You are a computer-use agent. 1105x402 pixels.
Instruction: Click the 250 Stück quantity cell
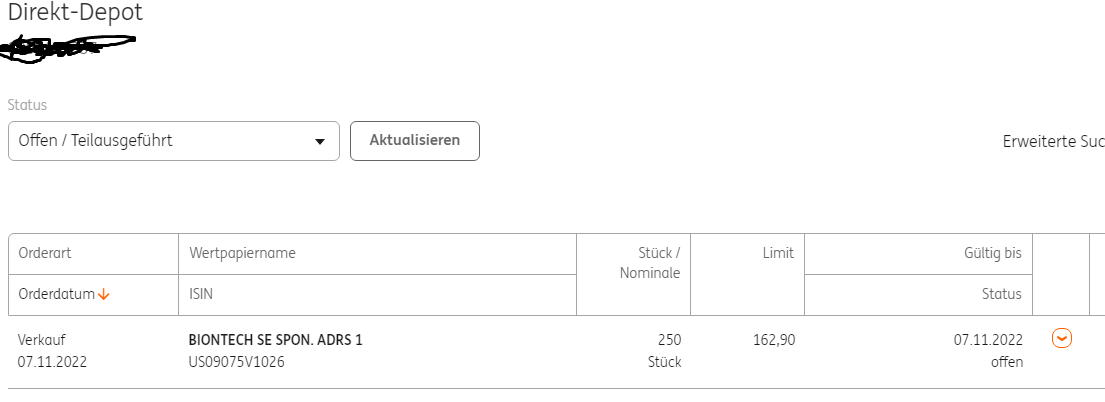(664, 350)
